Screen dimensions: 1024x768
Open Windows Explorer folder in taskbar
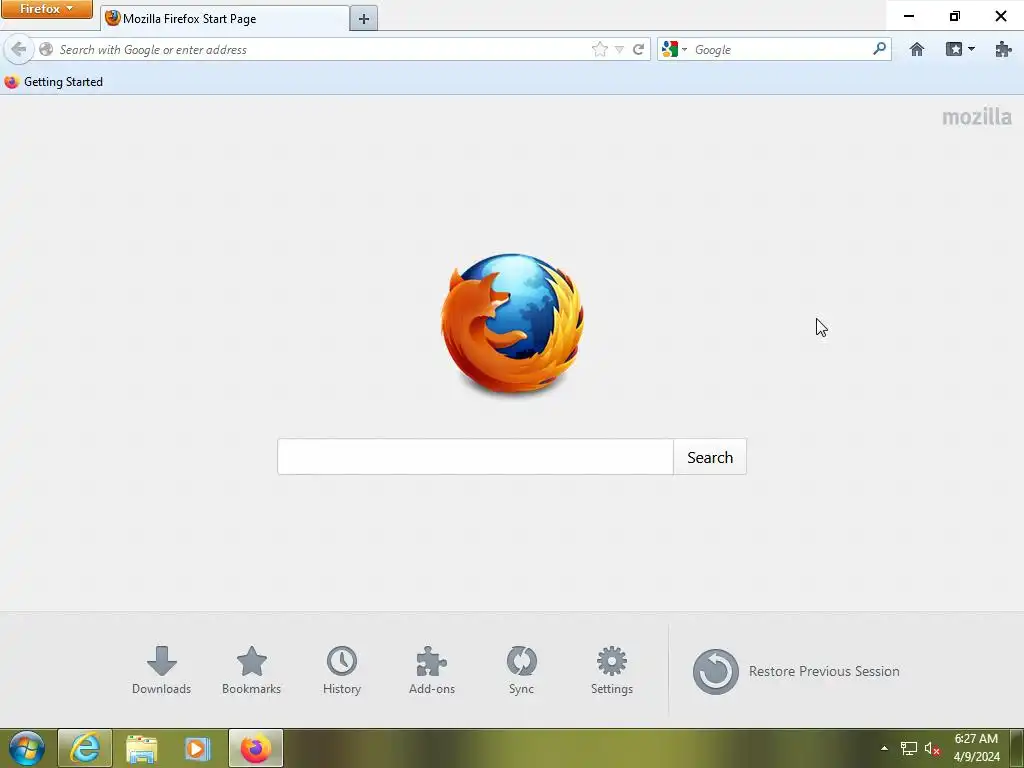point(142,748)
